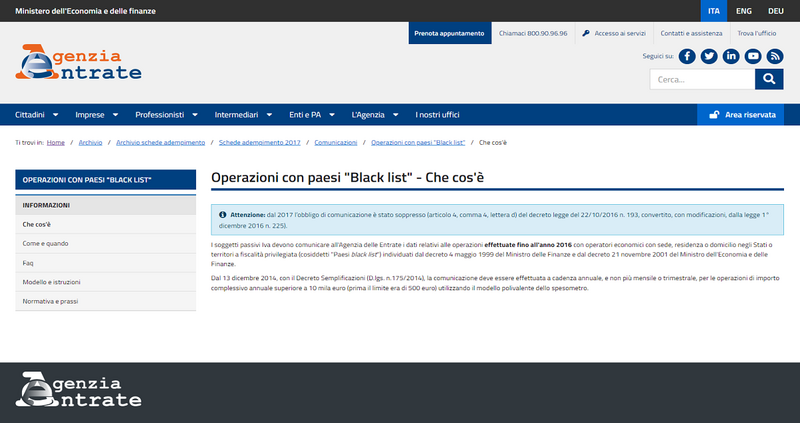The image size is (800, 423).
Task: Open the Professionisti menu
Action: pyautogui.click(x=160, y=115)
